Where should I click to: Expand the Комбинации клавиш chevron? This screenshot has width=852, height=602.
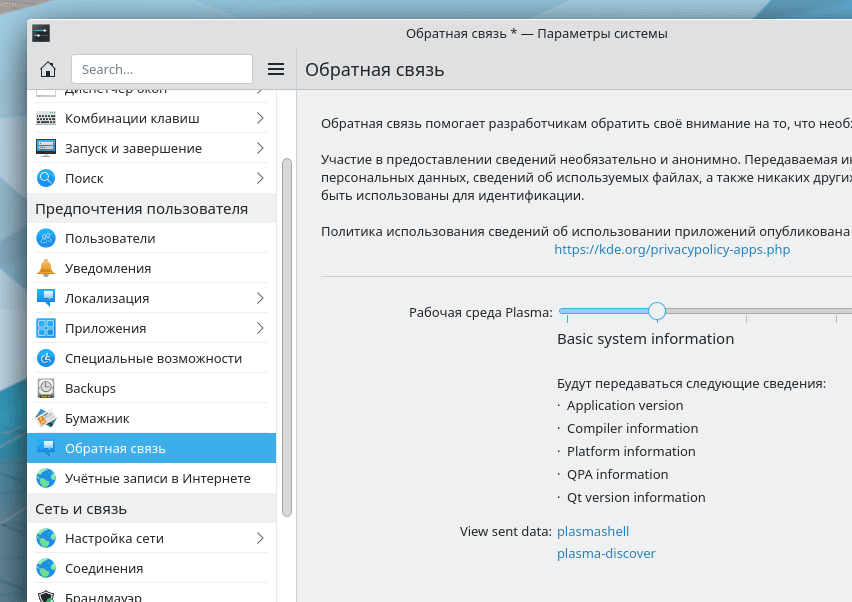point(260,118)
